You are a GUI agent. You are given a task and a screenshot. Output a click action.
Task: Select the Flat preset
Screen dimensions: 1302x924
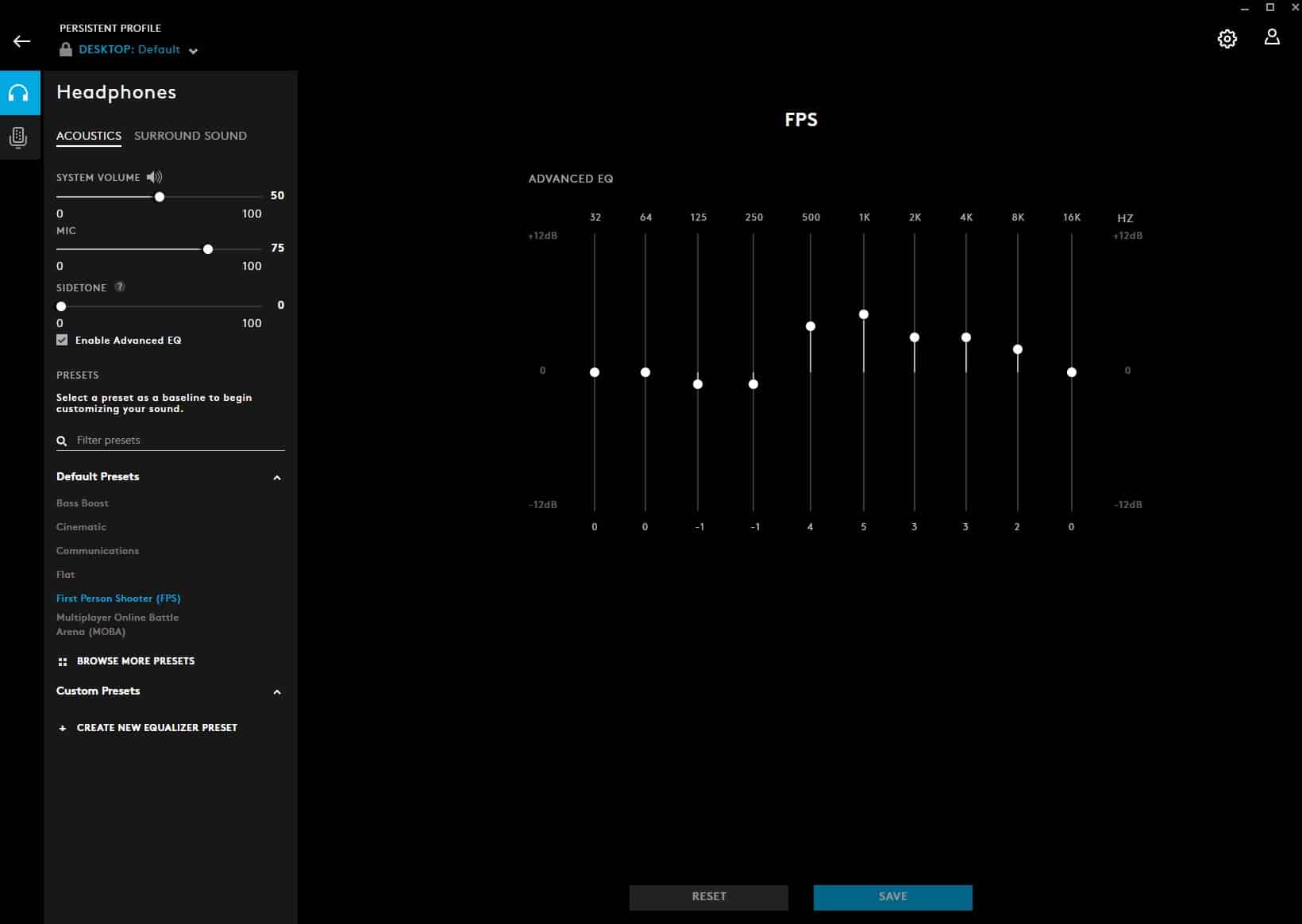(x=66, y=575)
